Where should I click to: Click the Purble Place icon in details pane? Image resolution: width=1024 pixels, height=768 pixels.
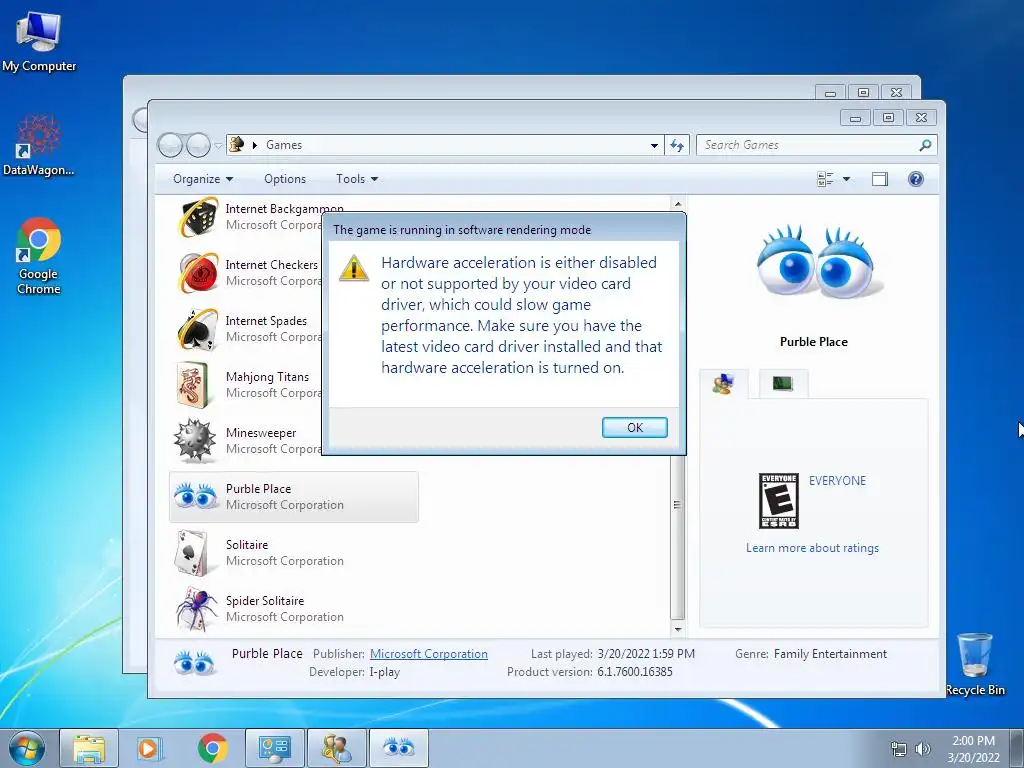194,662
